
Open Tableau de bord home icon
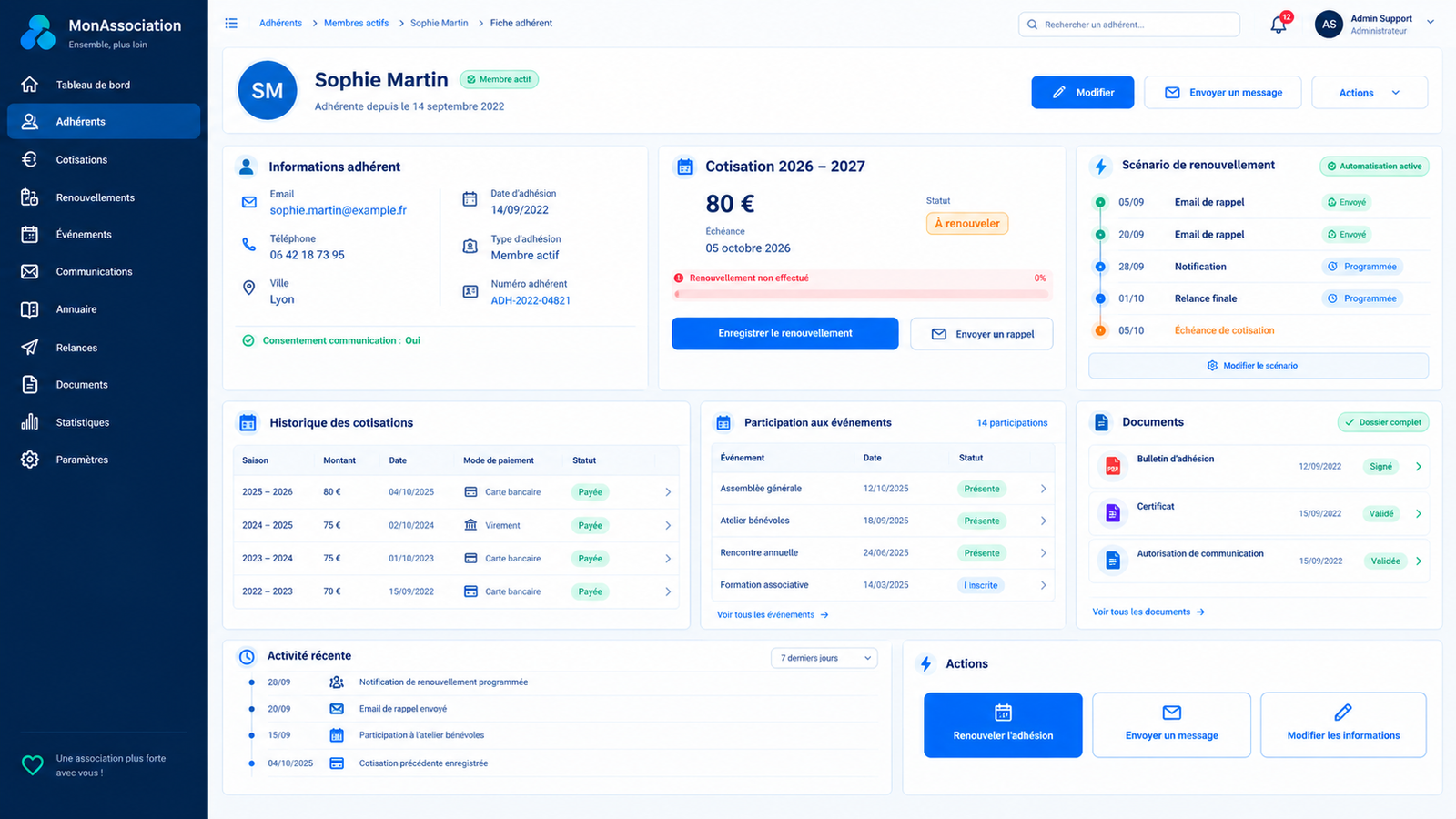click(30, 85)
